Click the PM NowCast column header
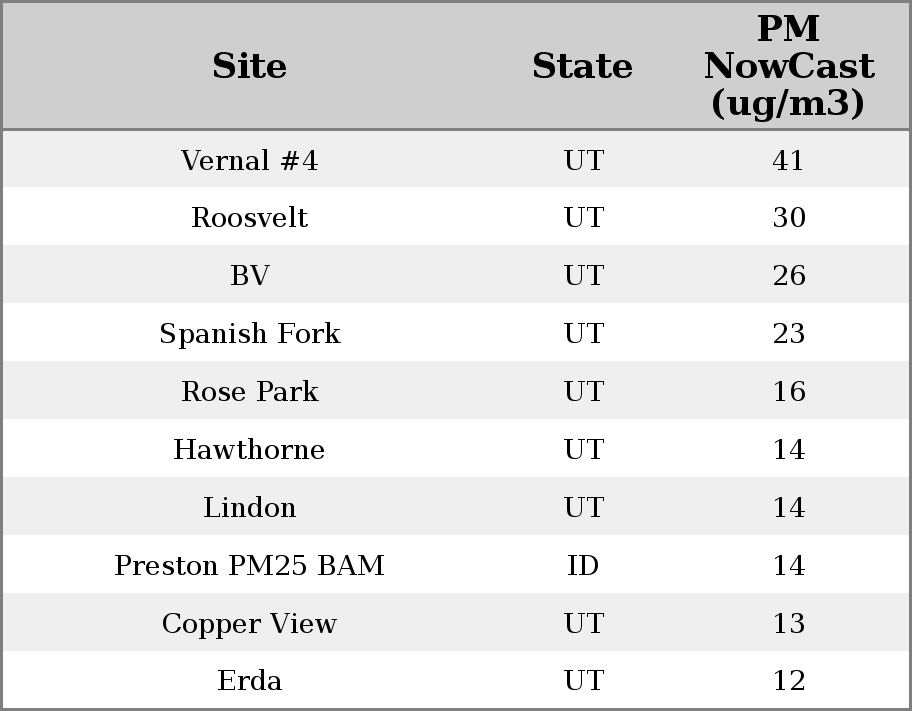912x711 pixels. point(788,66)
